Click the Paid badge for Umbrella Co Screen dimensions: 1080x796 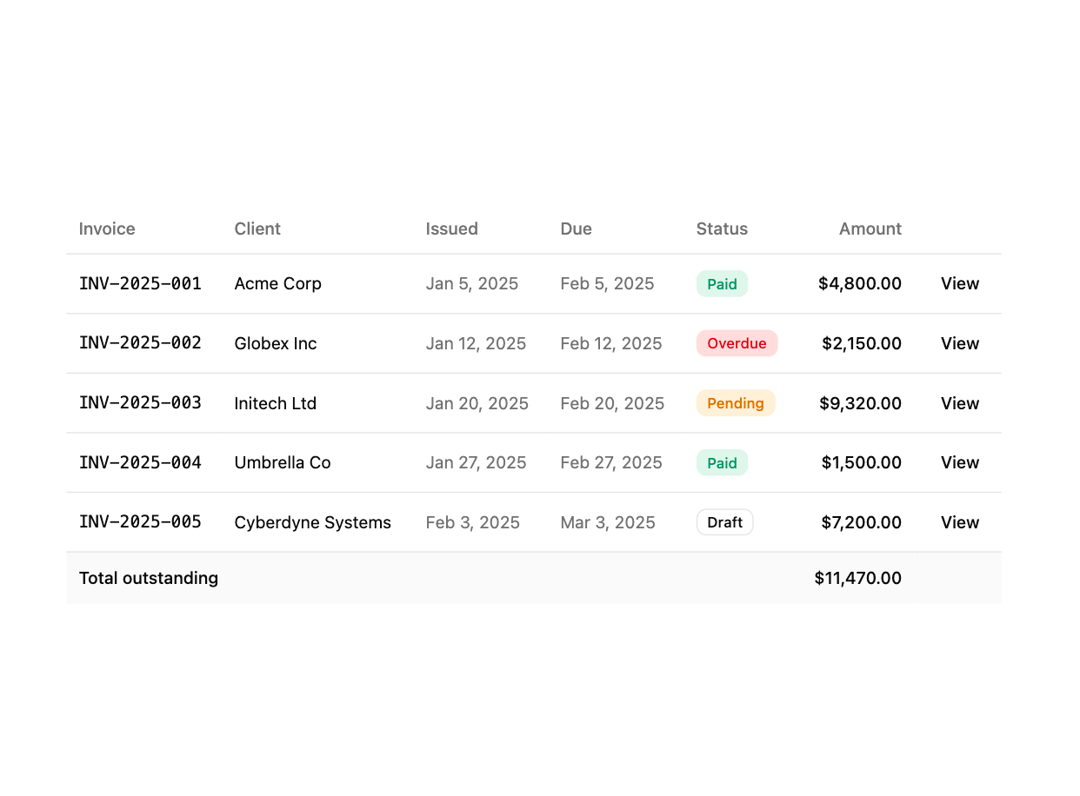pos(722,463)
